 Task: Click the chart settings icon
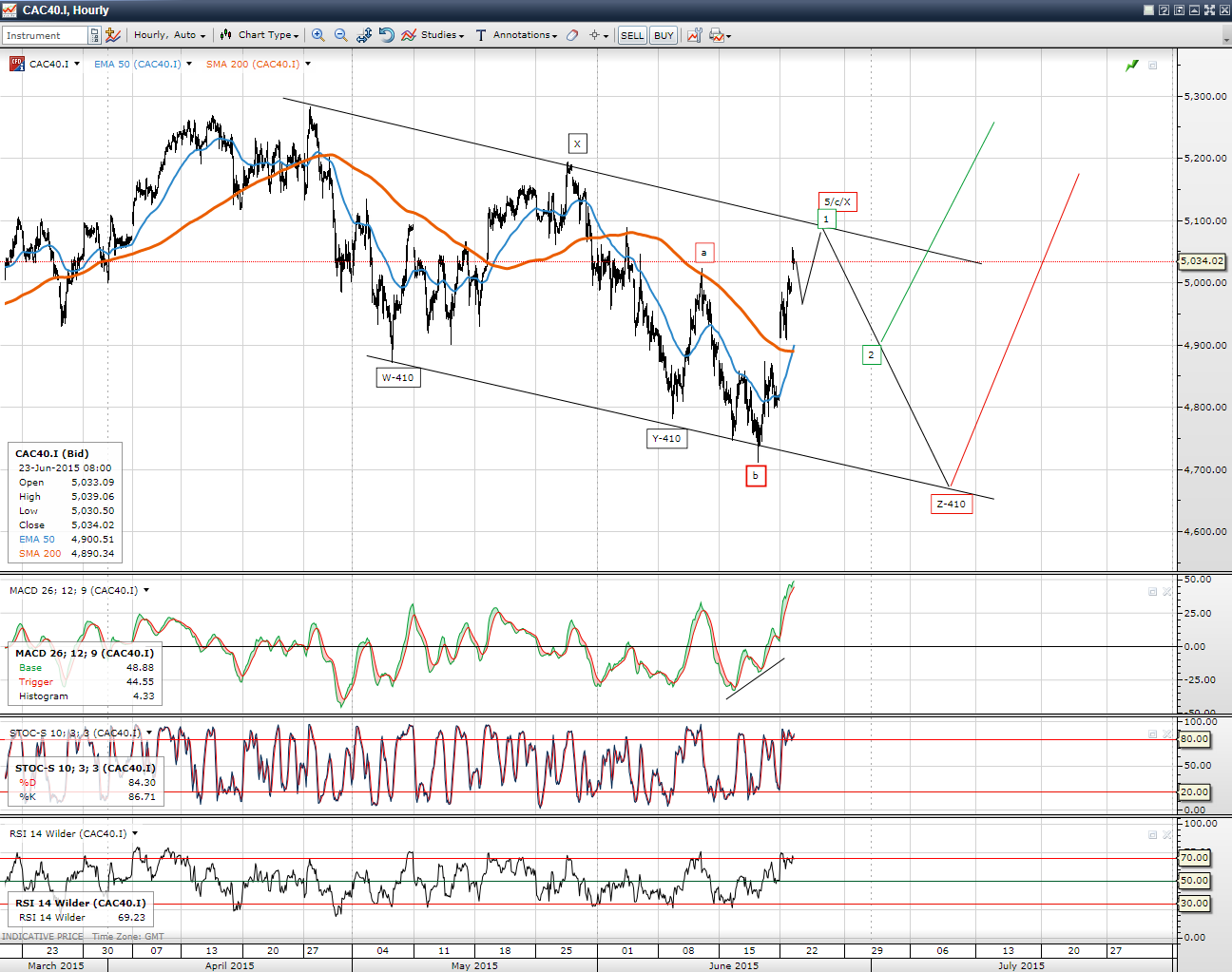694,35
